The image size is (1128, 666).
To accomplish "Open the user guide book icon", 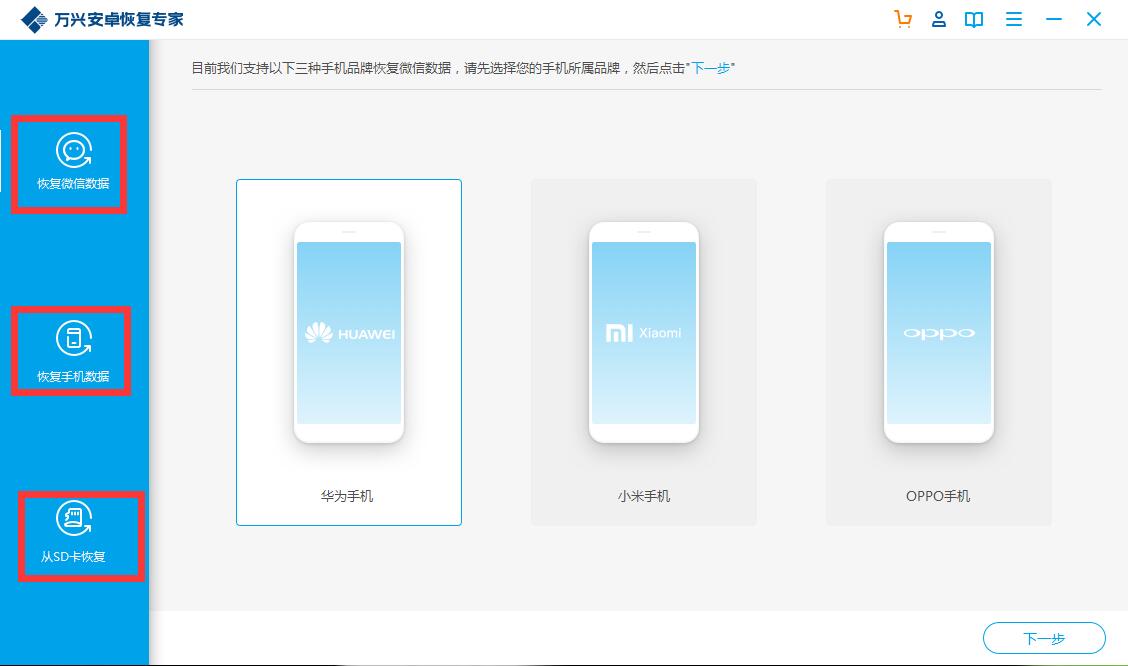I will pos(974,19).
